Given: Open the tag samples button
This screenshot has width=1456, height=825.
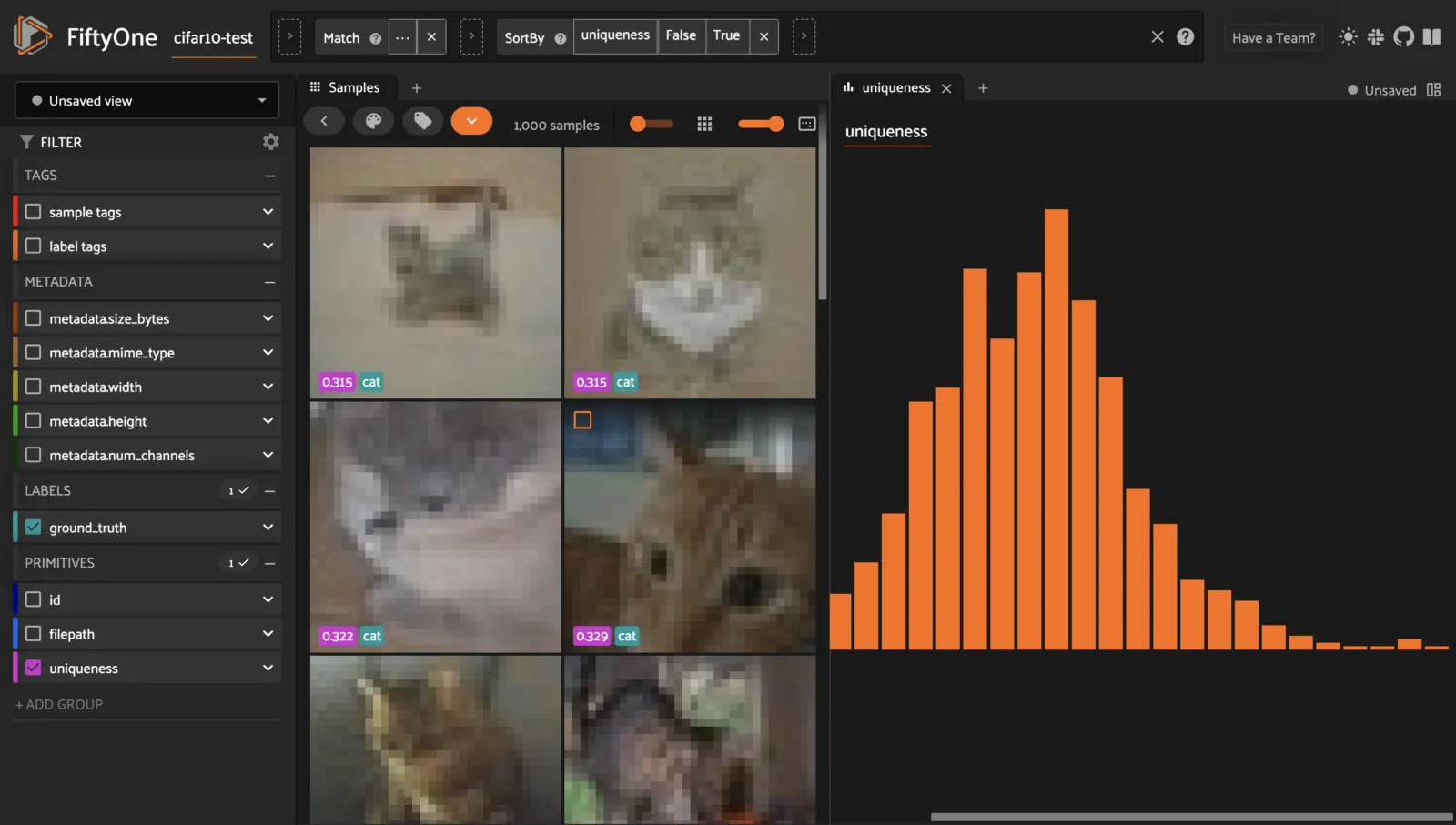Looking at the screenshot, I should (x=422, y=121).
